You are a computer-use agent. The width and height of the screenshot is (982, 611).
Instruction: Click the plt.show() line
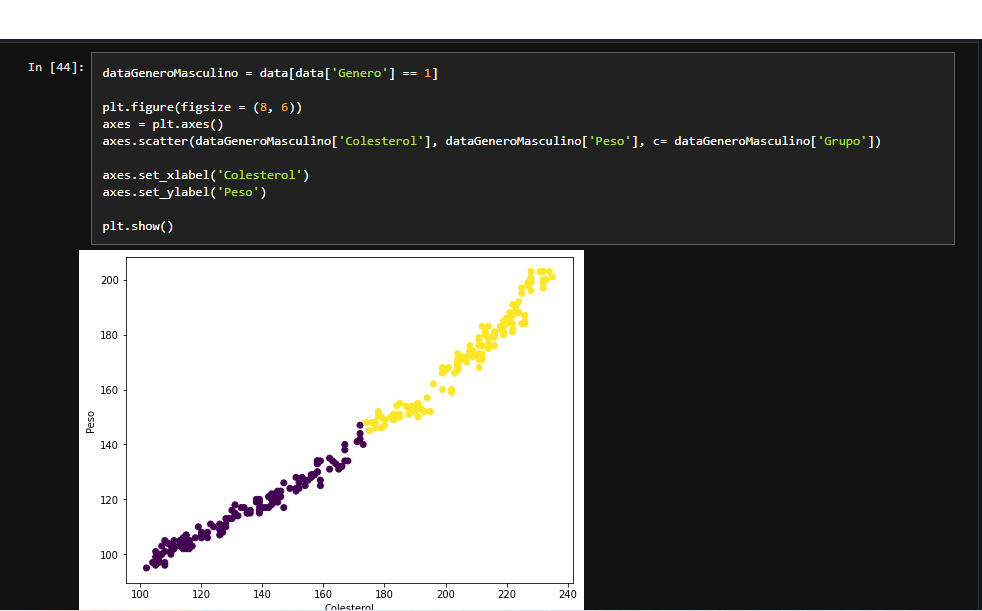[138, 226]
